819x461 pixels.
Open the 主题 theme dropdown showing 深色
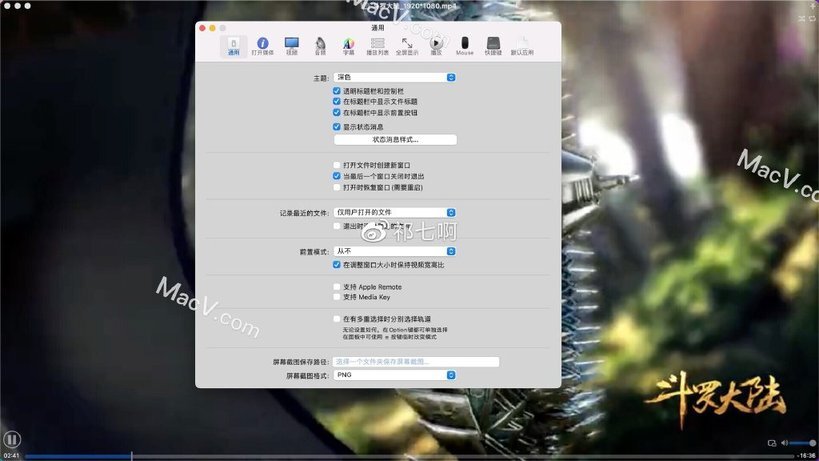pyautogui.click(x=394, y=77)
